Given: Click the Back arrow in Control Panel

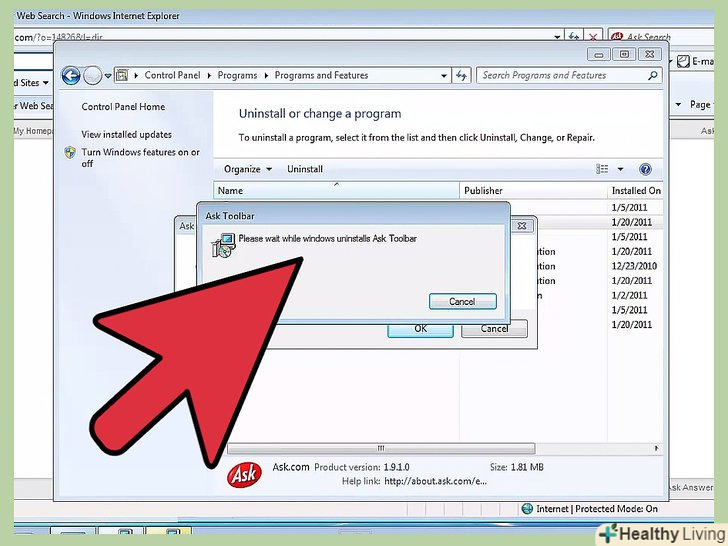Looking at the screenshot, I should pyautogui.click(x=71, y=76).
